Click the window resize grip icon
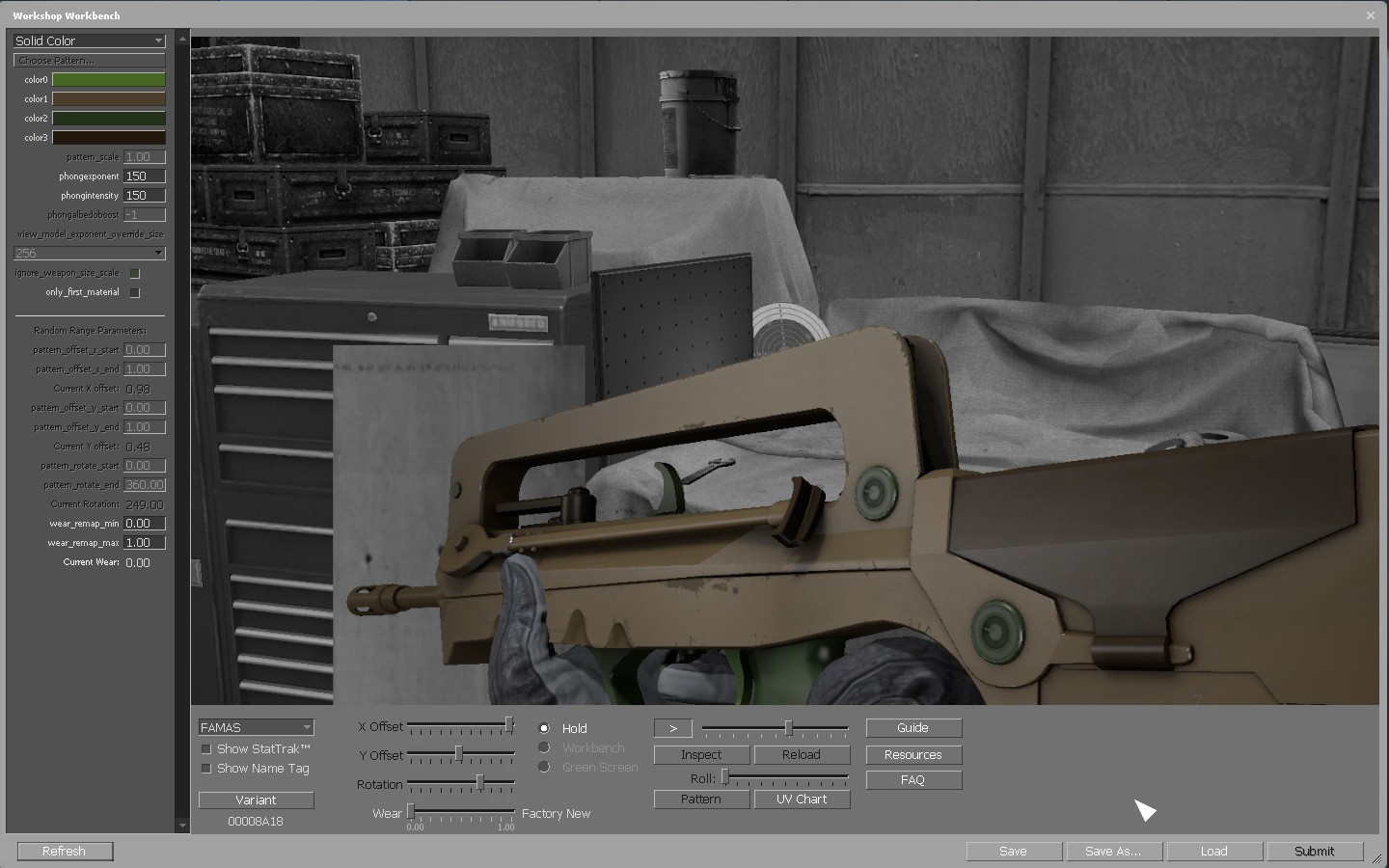 1376,858
